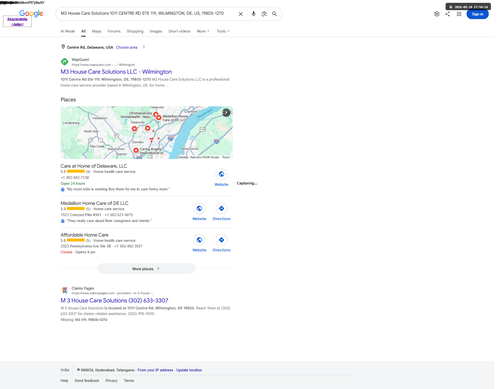Open website icon for Care at Home of Delaware
Image resolution: width=500 pixels, height=389 pixels.
point(221,174)
